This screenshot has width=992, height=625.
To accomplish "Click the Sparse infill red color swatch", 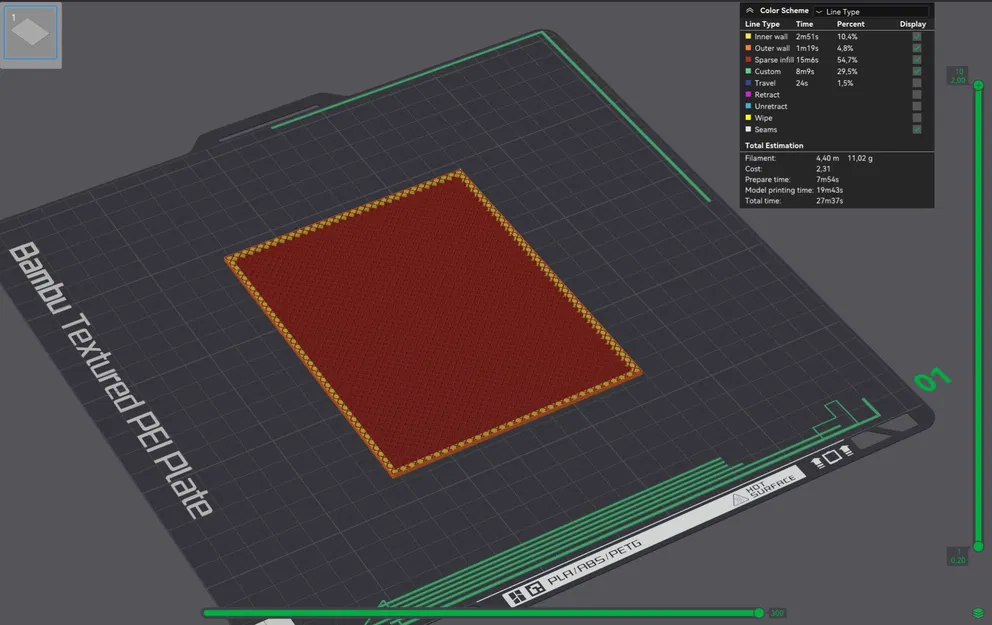I will click(x=749, y=59).
